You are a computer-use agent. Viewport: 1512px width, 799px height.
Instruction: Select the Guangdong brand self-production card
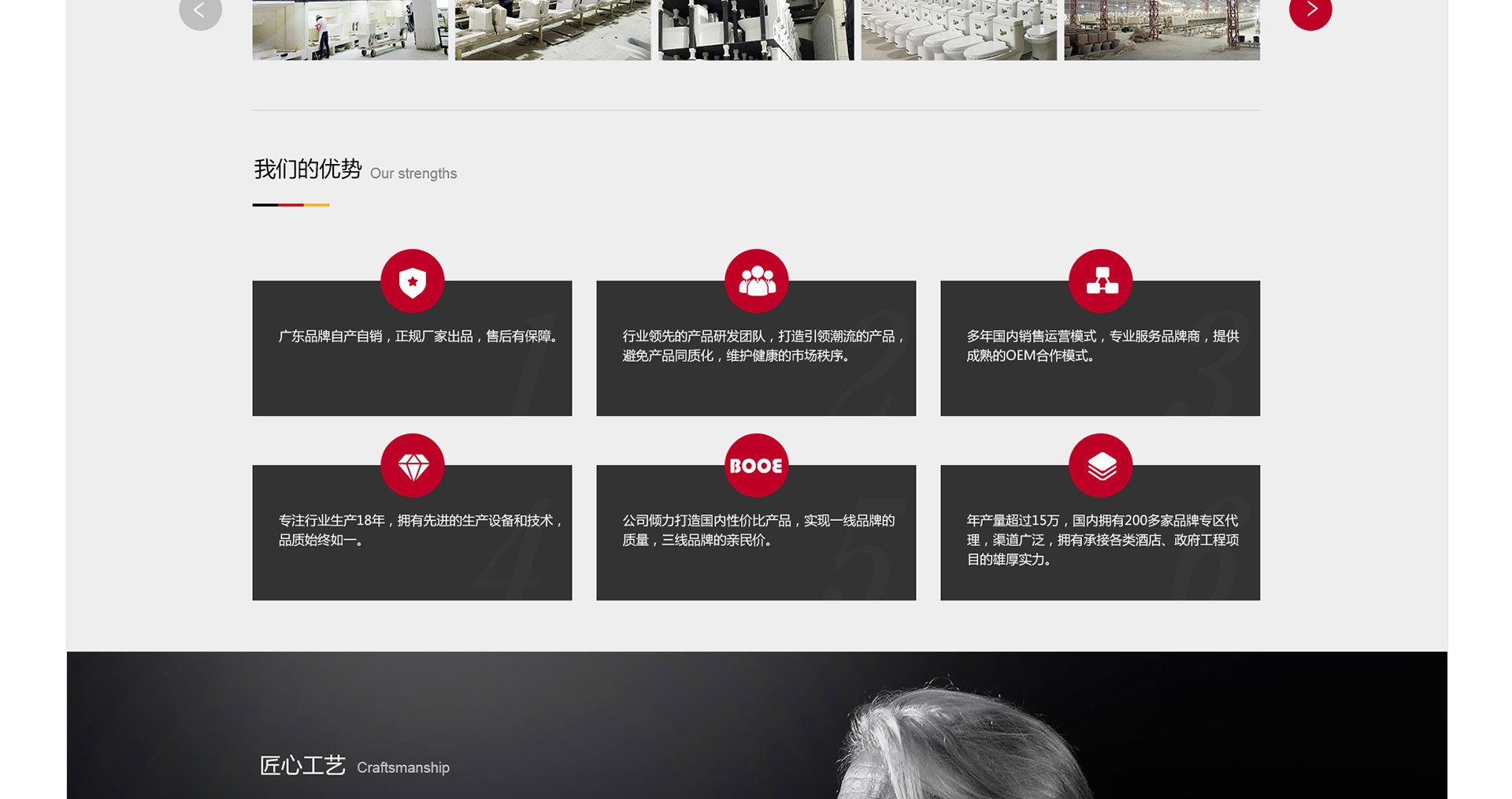[x=412, y=362]
